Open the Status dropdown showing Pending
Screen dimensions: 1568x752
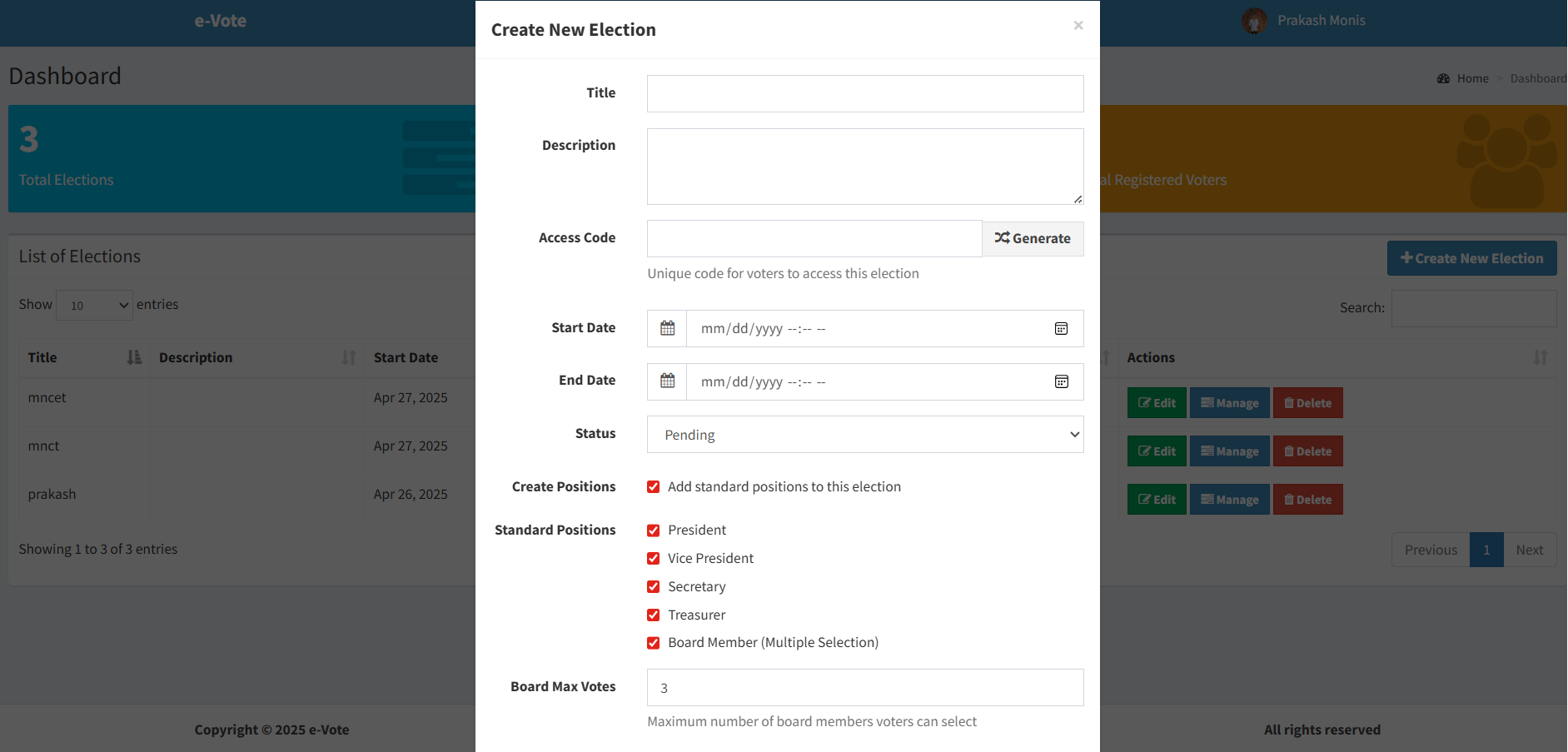pos(864,435)
